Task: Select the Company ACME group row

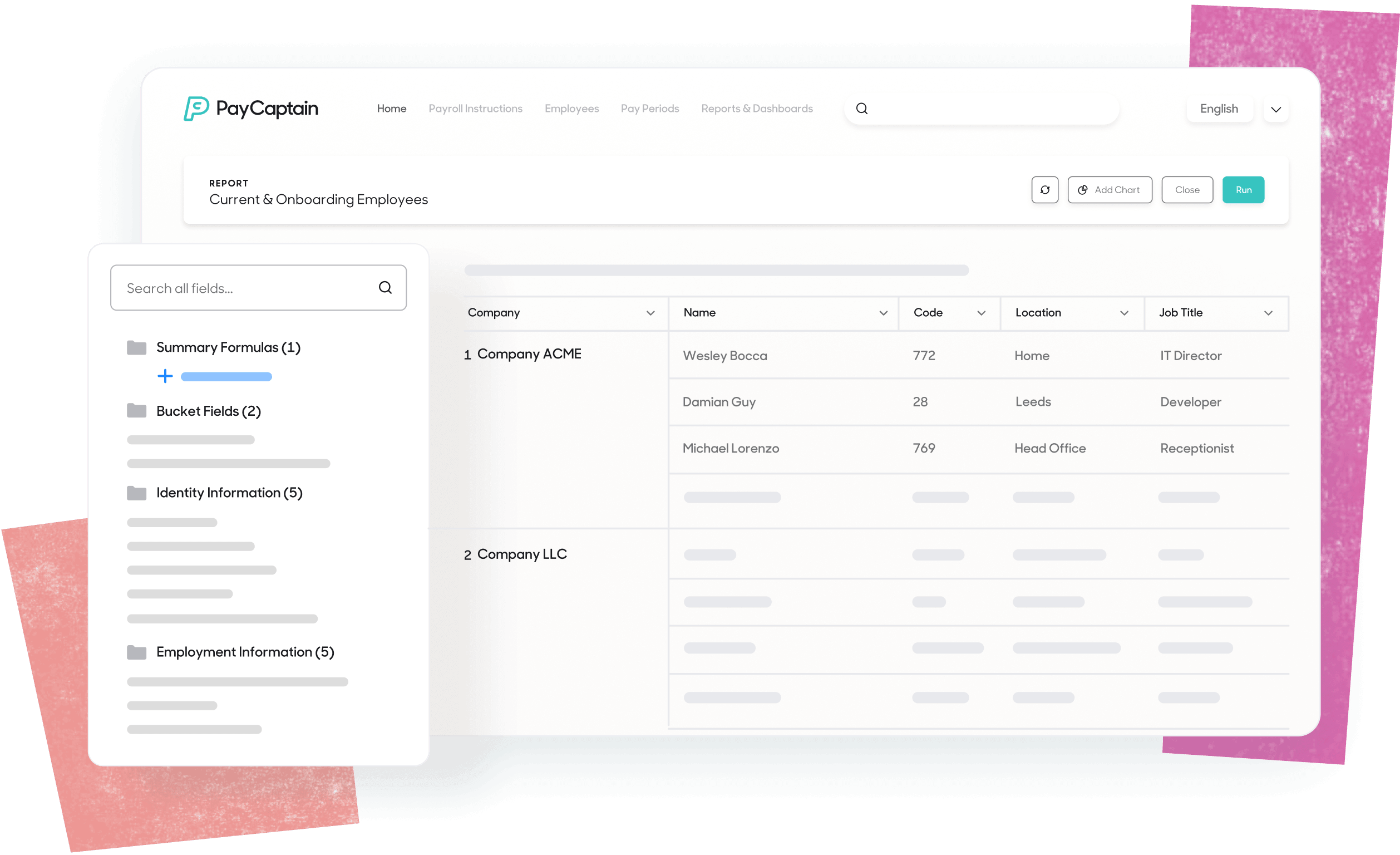Action: point(522,354)
